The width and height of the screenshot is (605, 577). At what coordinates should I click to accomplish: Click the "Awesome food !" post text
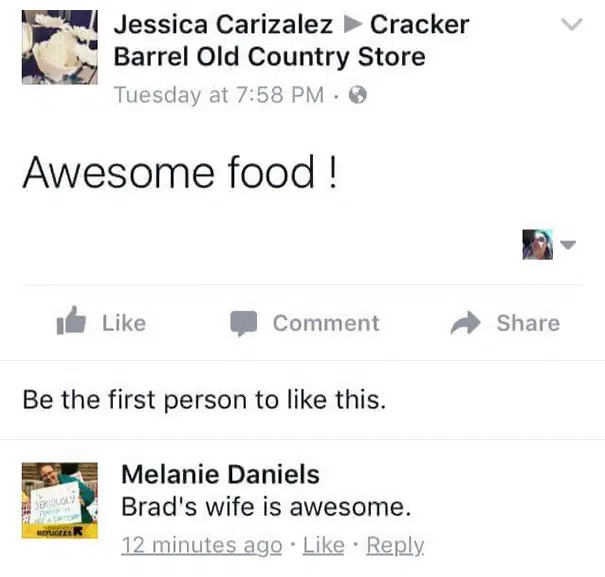[x=180, y=173]
